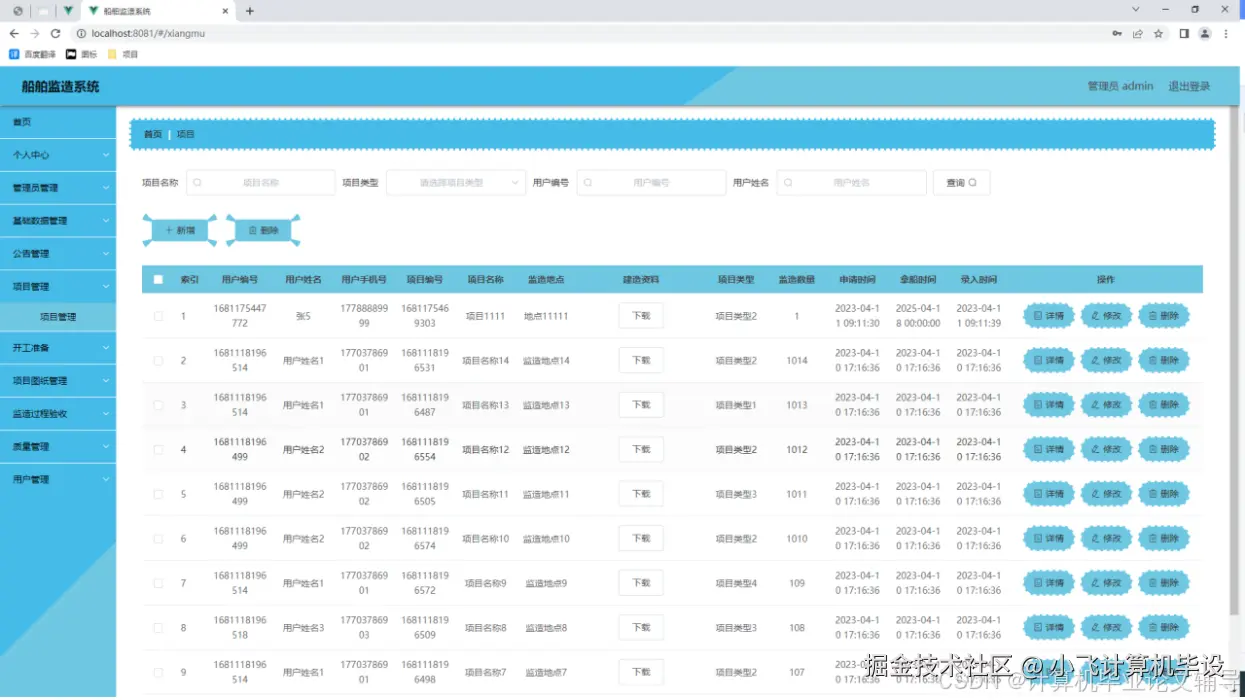Open a new browser tab
The width and height of the screenshot is (1245, 700).
point(250,11)
